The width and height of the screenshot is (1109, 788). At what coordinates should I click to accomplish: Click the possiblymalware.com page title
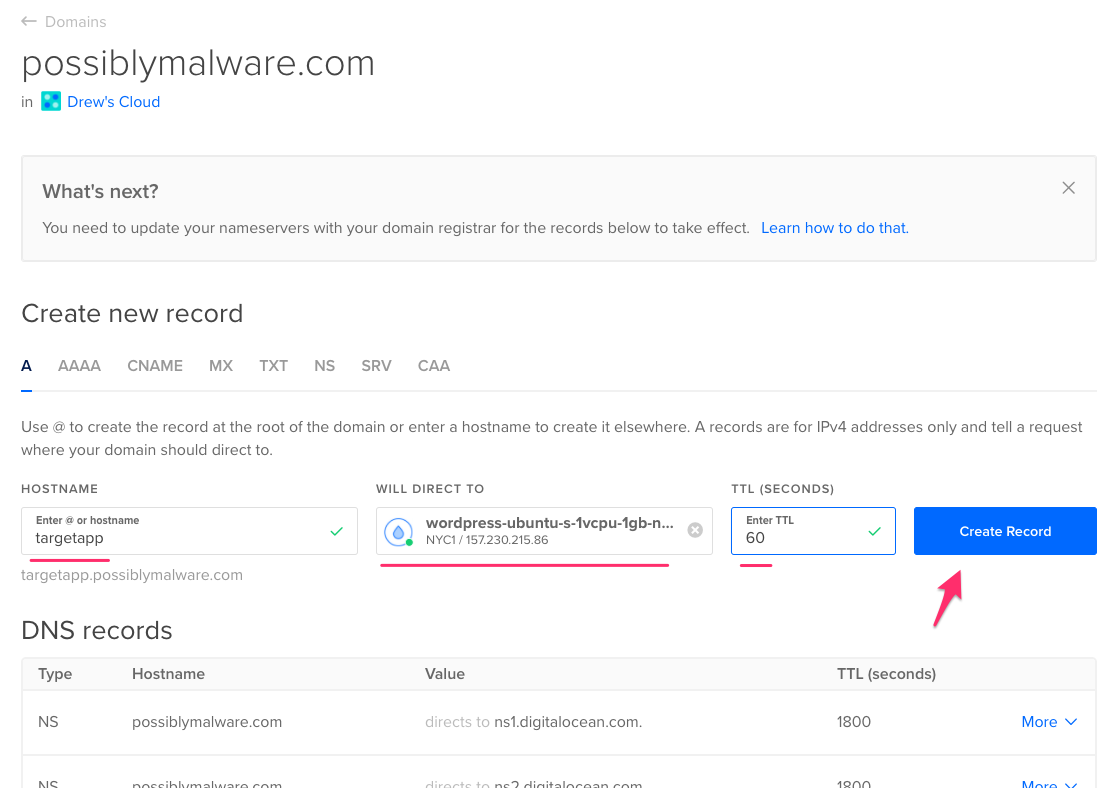point(198,64)
